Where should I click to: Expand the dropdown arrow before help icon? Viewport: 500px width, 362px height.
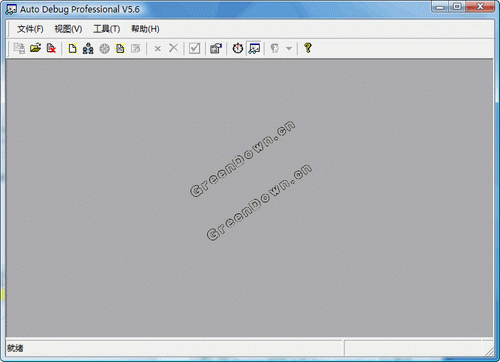(289, 49)
